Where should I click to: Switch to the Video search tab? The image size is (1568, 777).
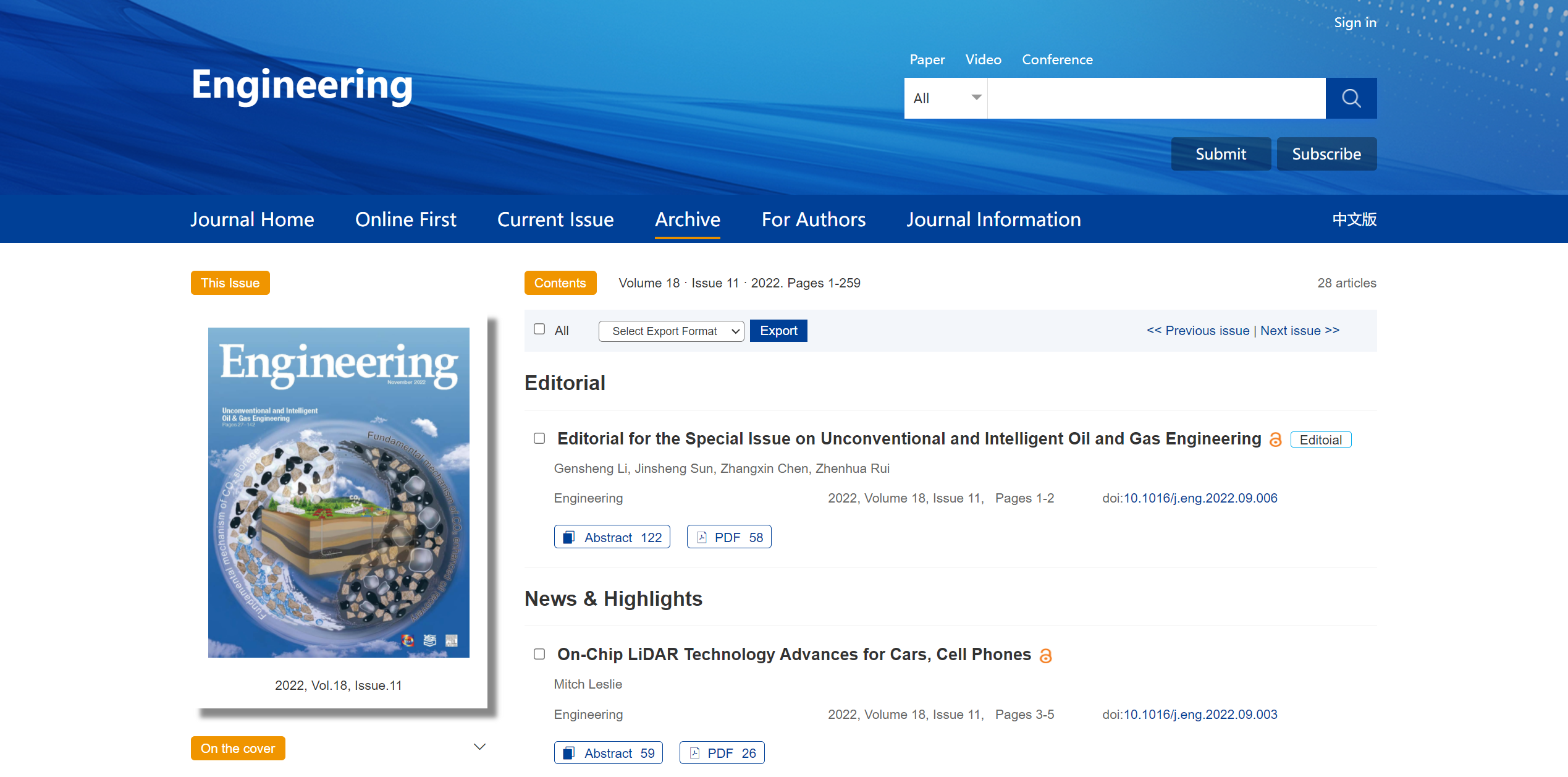[983, 59]
